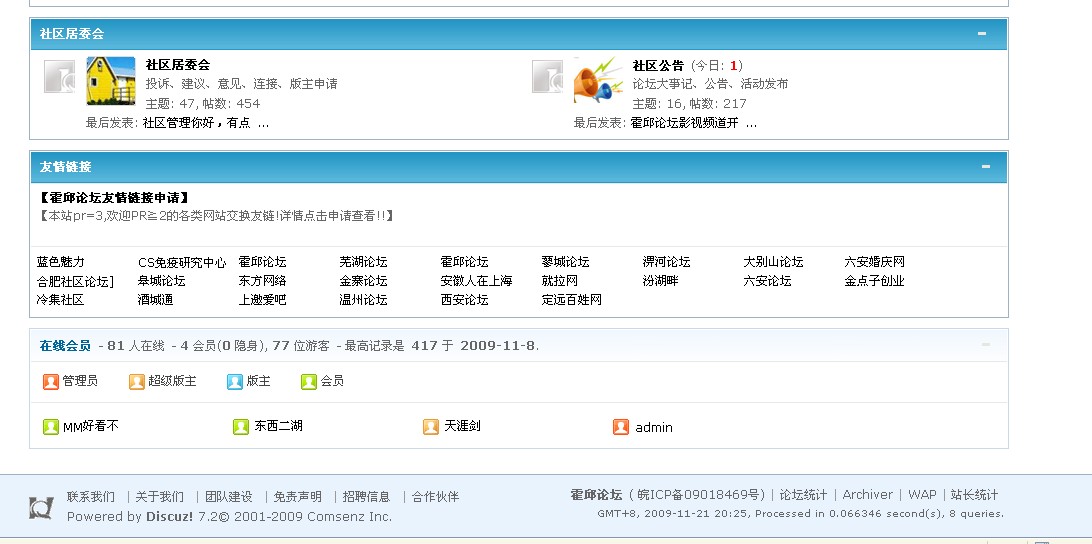Visit the 金寨论坛 link

coord(364,281)
